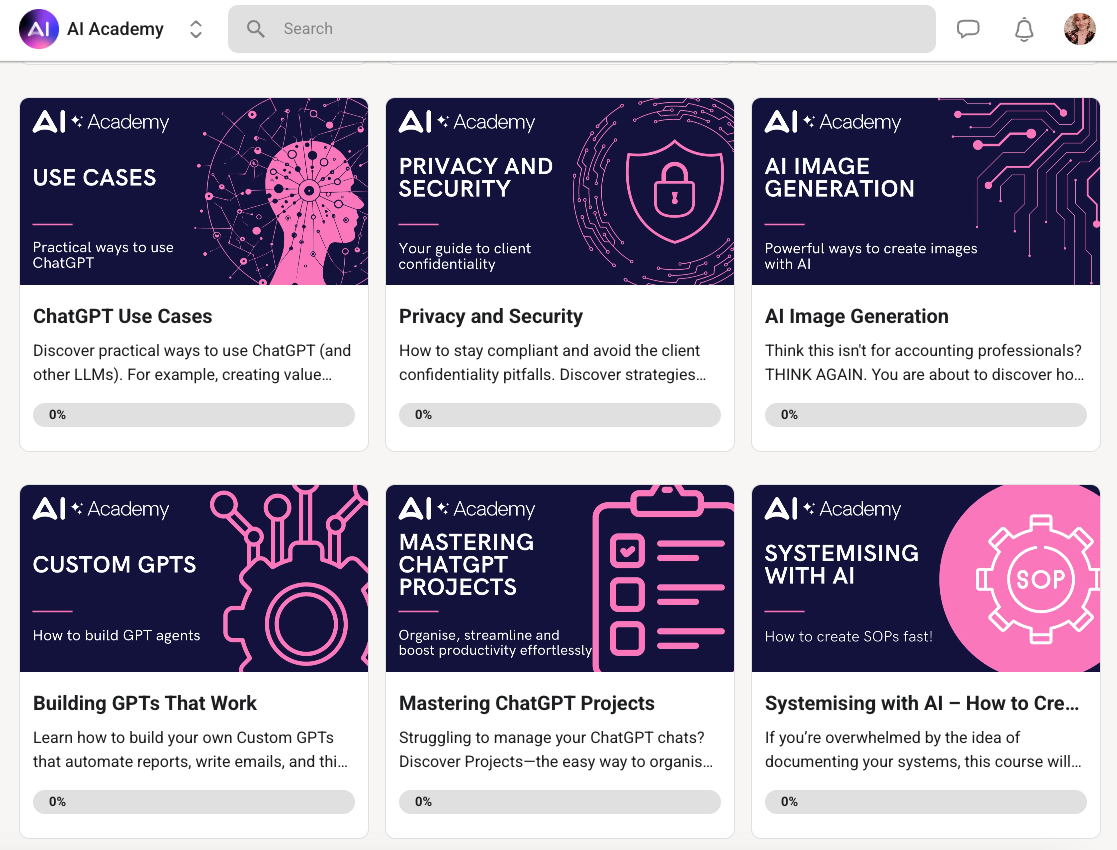Click the Building GPTs That Work title
The image size is (1117, 850).
145,703
